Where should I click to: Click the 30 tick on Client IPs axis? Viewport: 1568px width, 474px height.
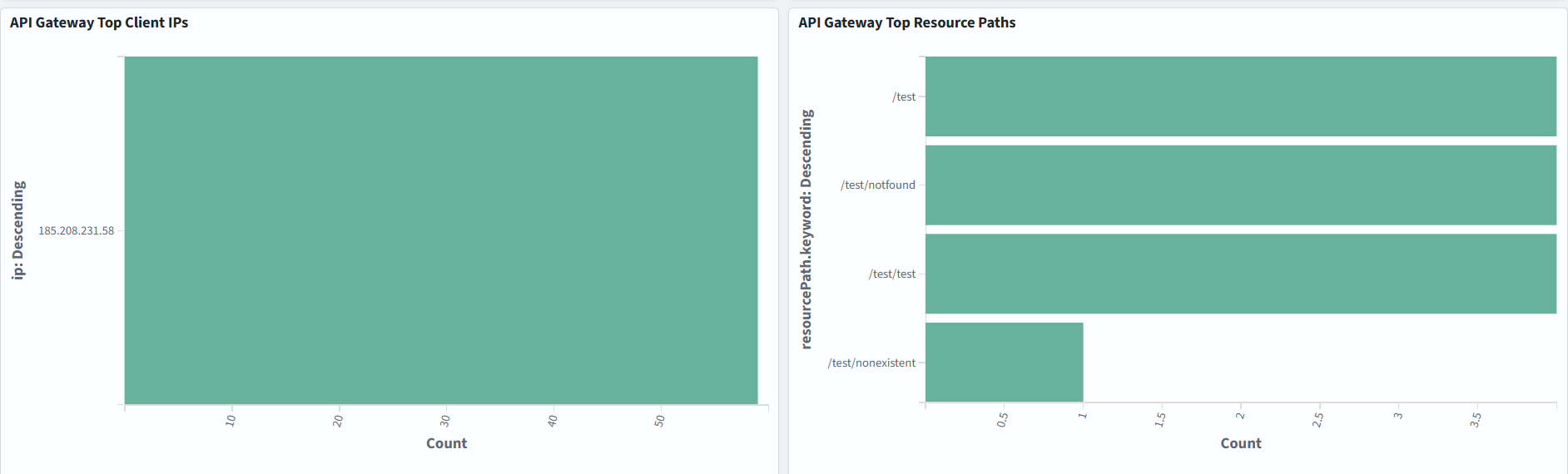pos(445,421)
